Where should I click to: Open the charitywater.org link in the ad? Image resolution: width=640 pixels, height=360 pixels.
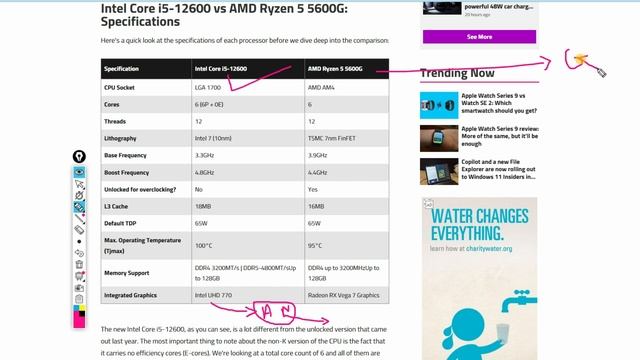pyautogui.click(x=489, y=249)
